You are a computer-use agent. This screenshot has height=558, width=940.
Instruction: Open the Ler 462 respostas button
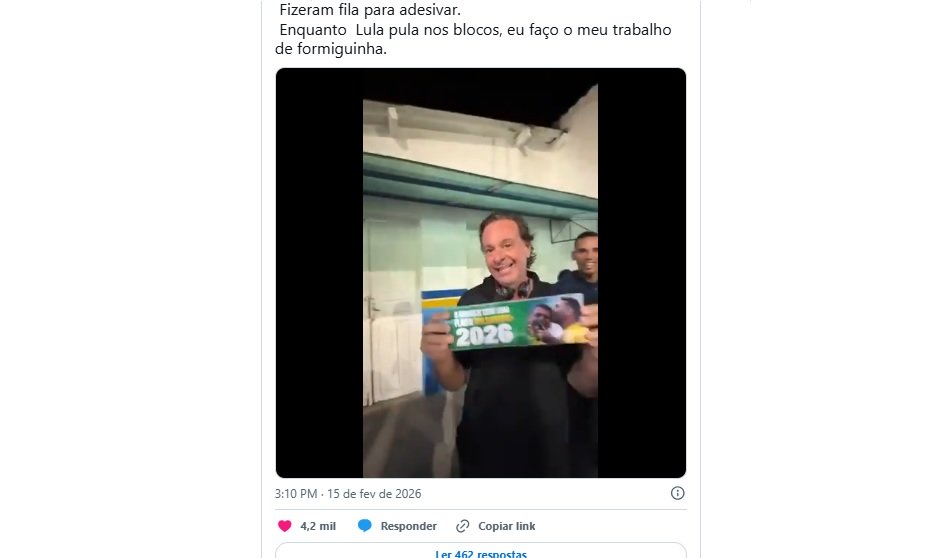click(481, 551)
